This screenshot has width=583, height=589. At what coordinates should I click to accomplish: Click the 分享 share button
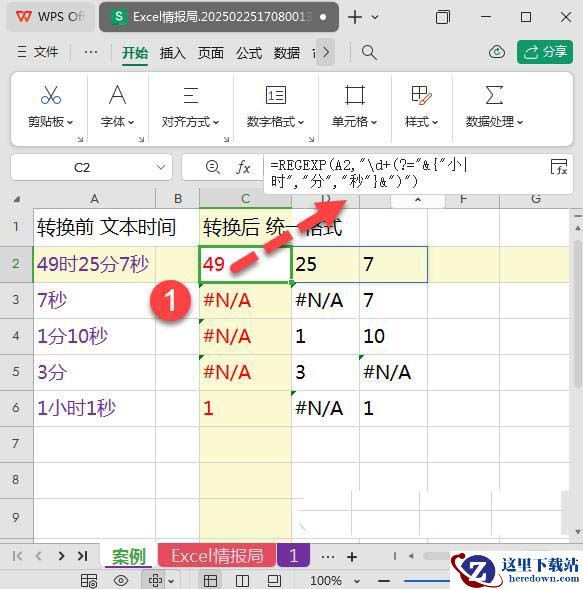pyautogui.click(x=545, y=52)
